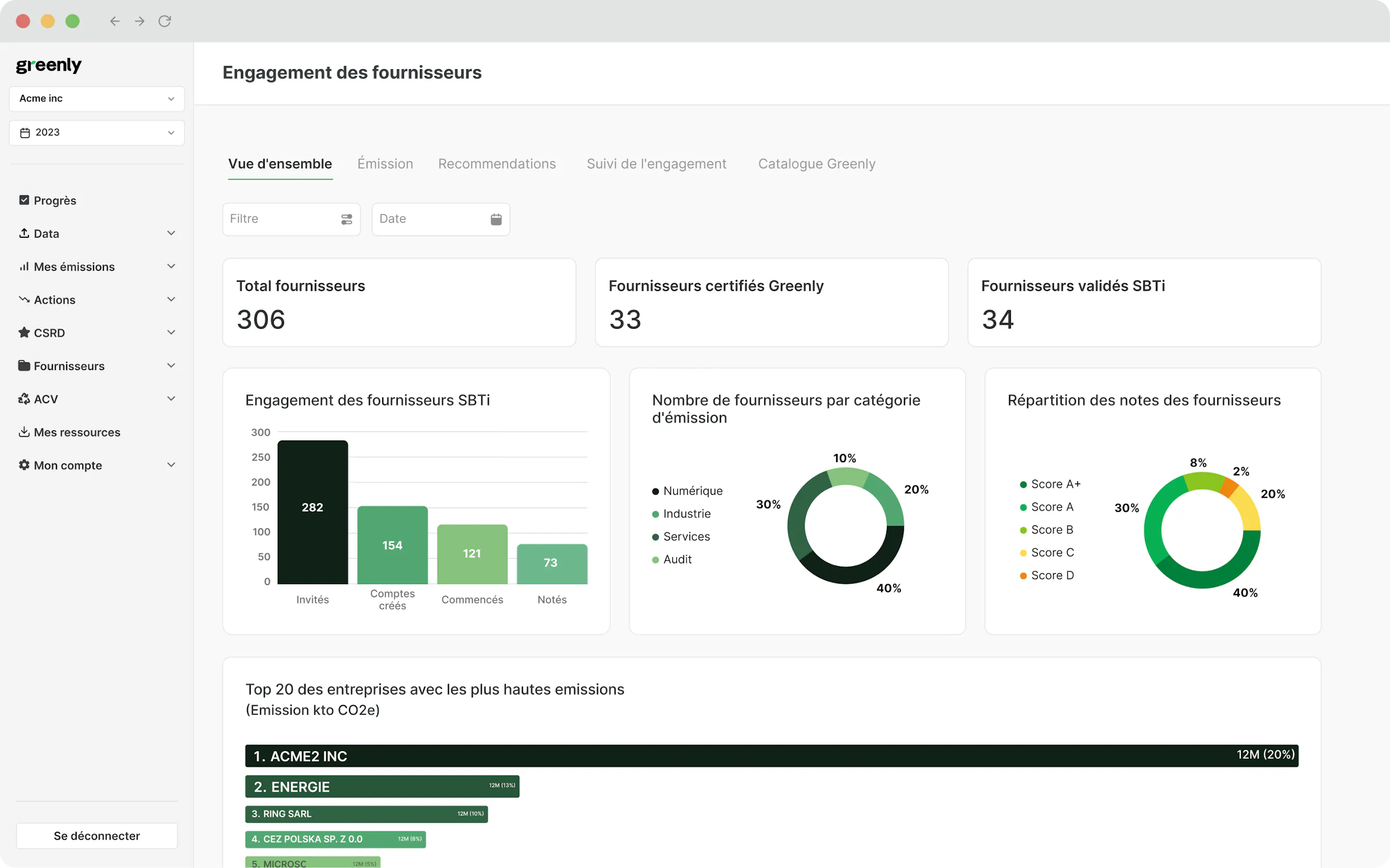Click the Date input field
This screenshot has height=868, width=1390.
[x=441, y=219]
